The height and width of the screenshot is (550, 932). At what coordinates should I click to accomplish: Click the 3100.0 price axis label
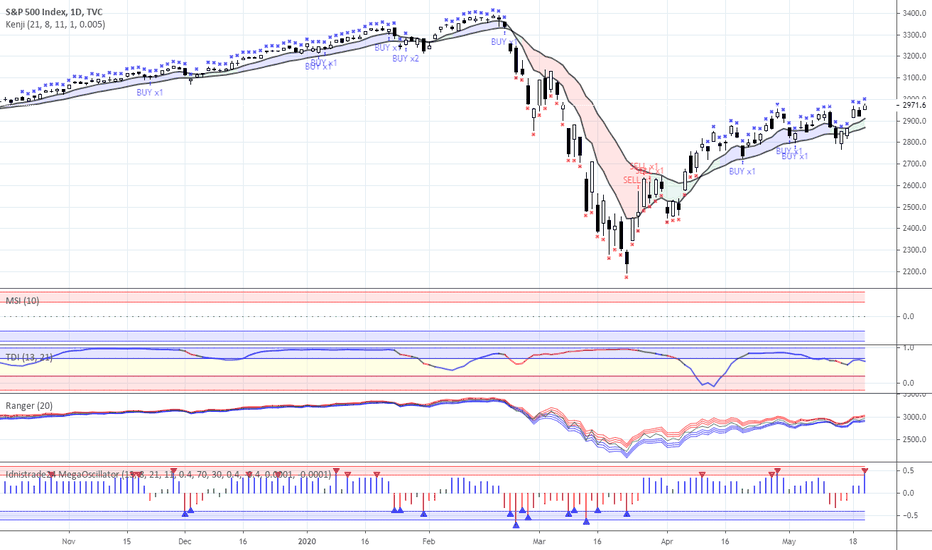click(914, 77)
